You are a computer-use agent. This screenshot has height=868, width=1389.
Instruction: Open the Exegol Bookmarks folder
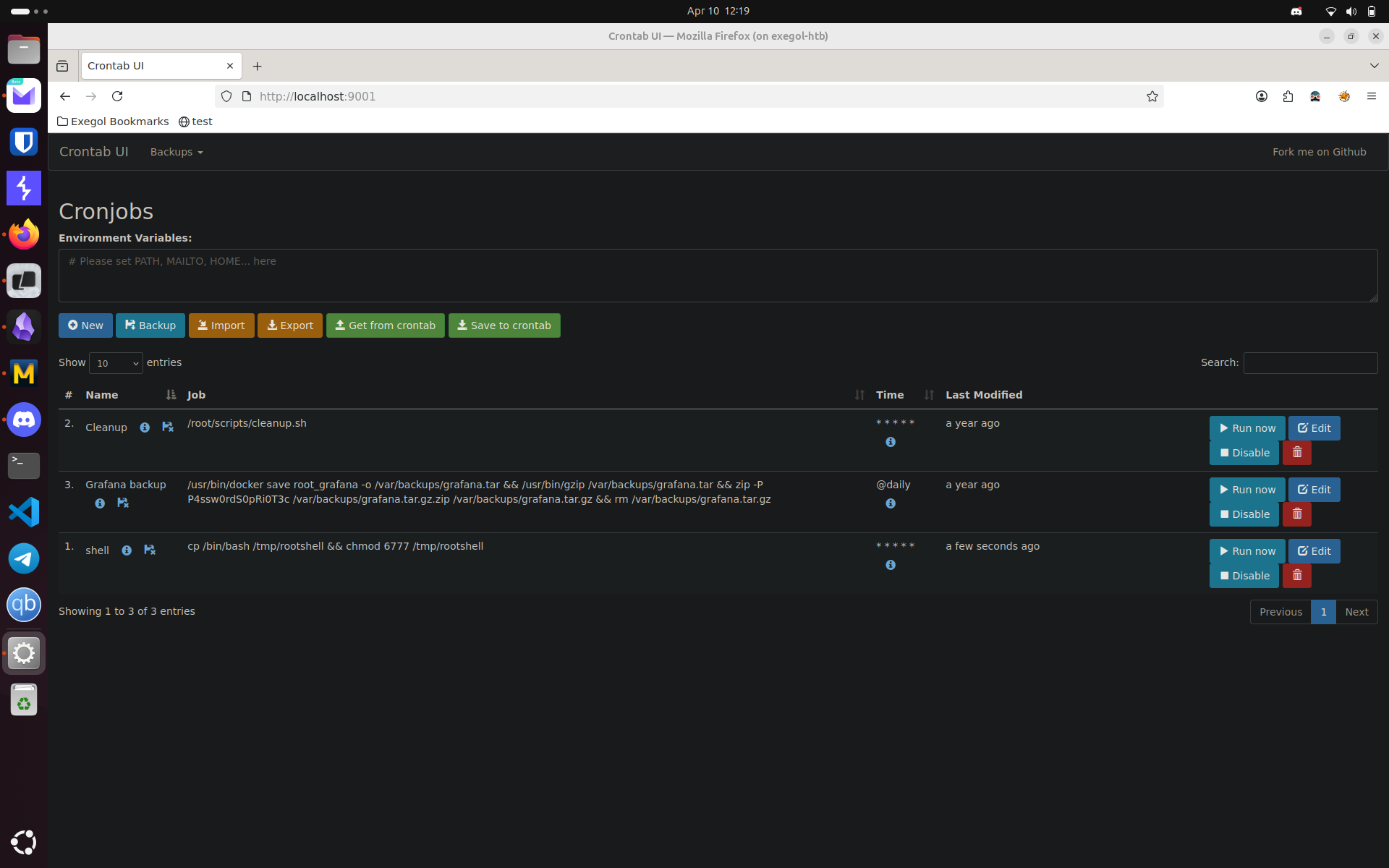113,122
